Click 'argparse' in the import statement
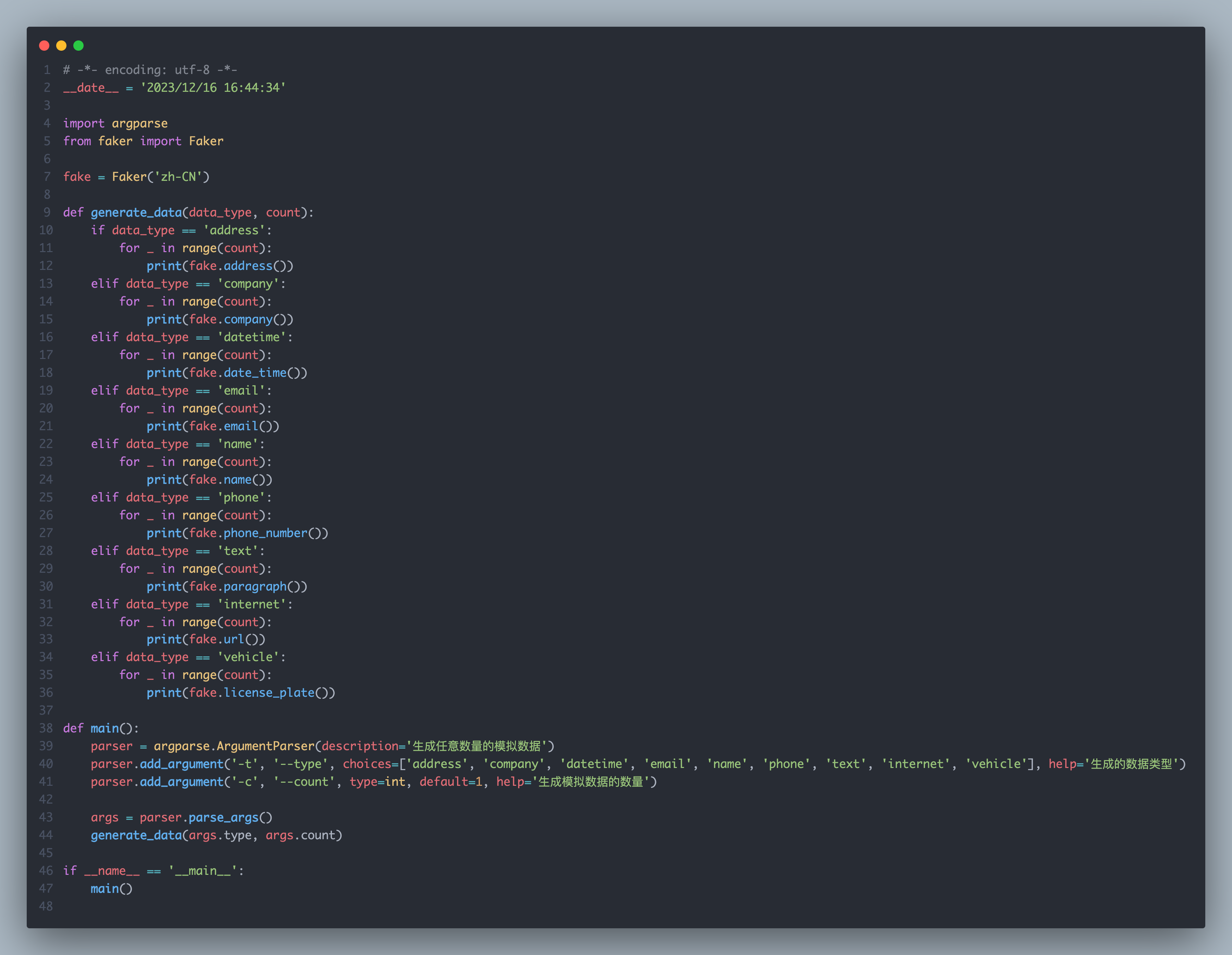Viewport: 1232px width, 955px height. click(139, 124)
